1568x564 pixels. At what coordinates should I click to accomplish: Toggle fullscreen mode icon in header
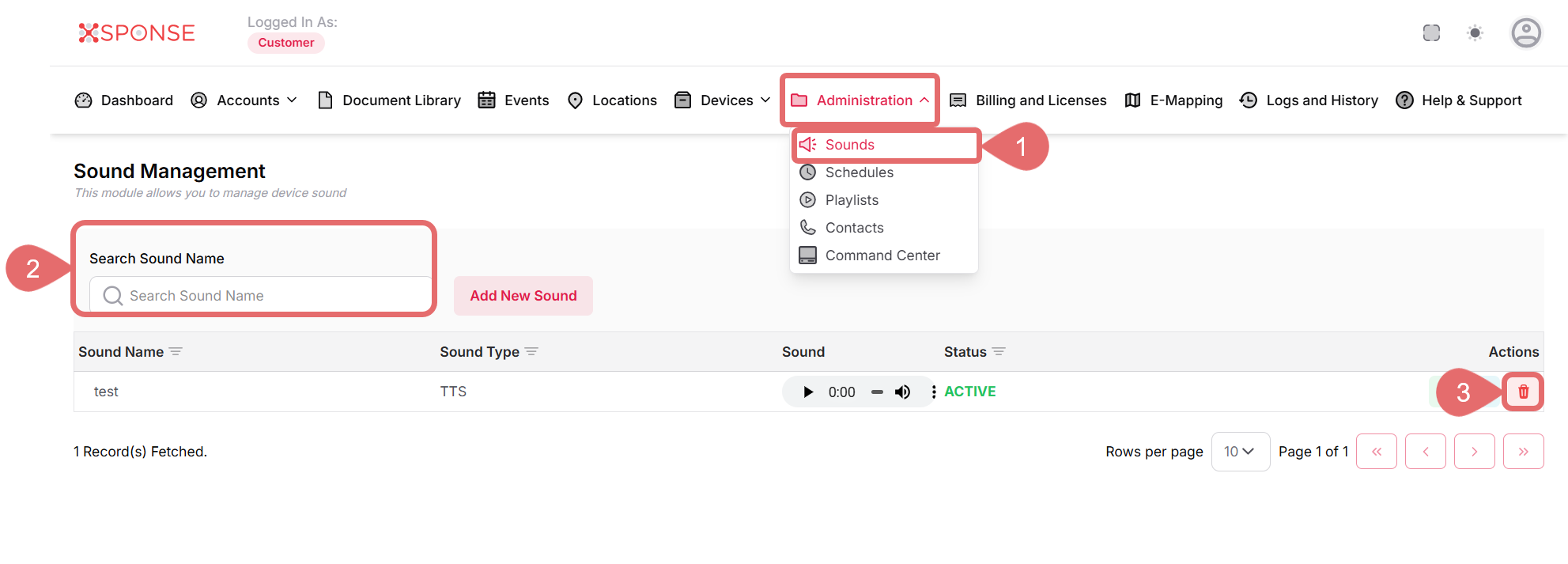1431,33
